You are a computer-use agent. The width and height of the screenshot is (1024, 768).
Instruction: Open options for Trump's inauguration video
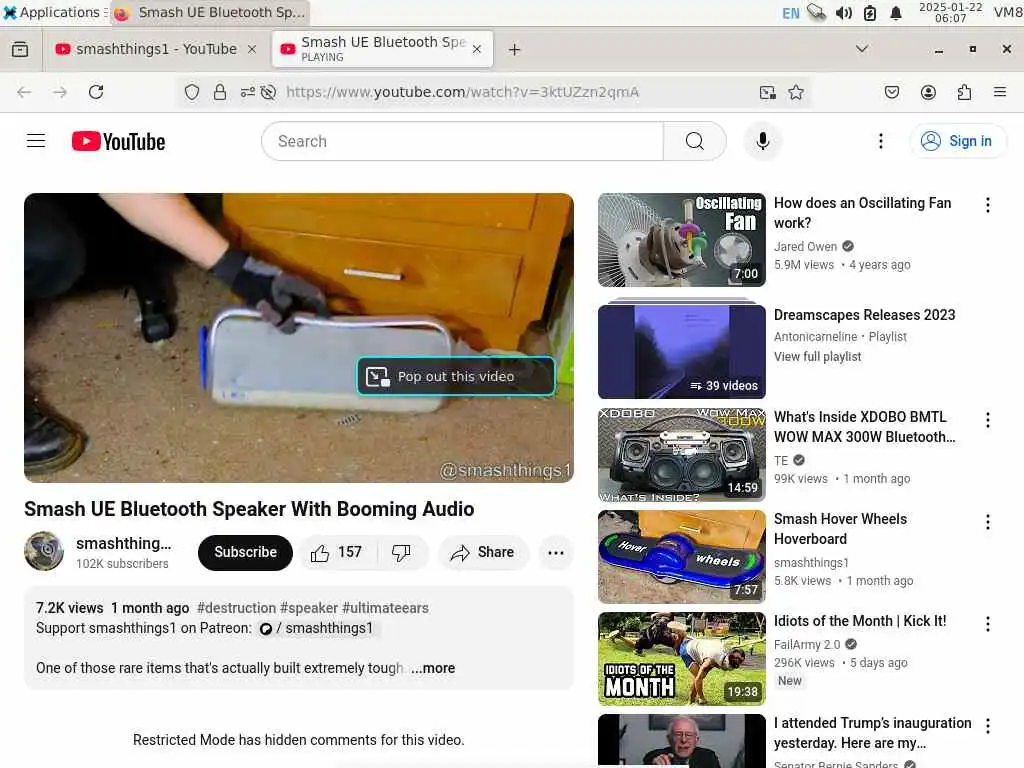pyautogui.click(x=987, y=726)
